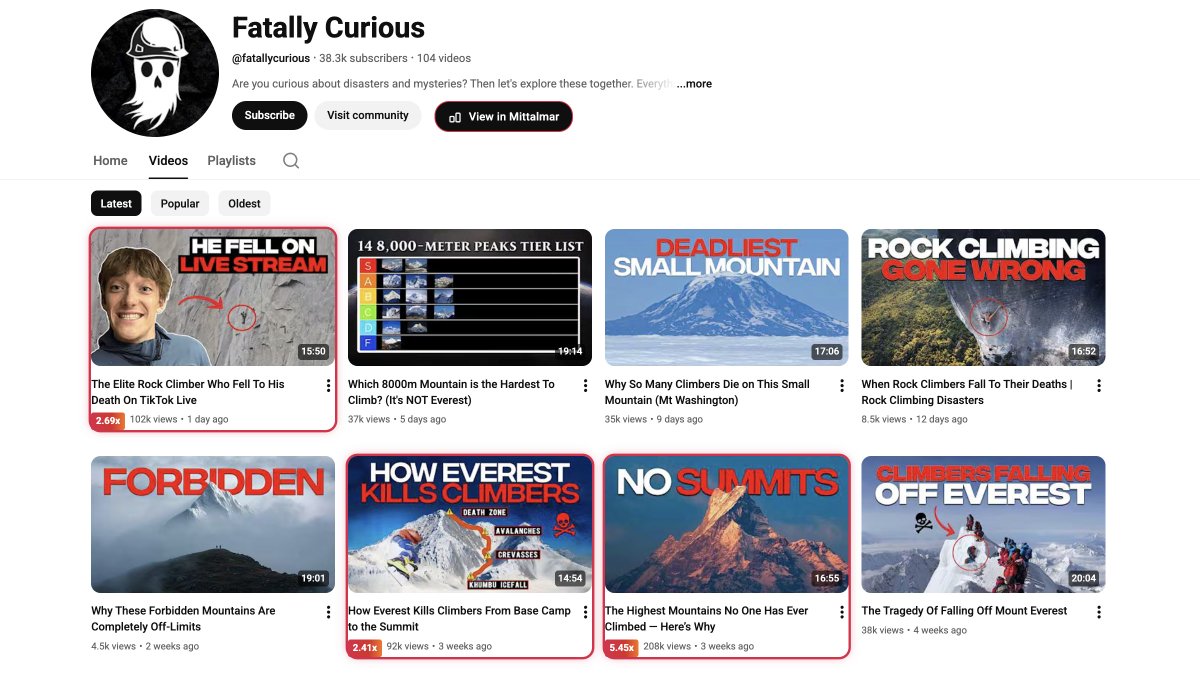Click the channel search magnifier icon
This screenshot has width=1200, height=675.
(x=291, y=161)
